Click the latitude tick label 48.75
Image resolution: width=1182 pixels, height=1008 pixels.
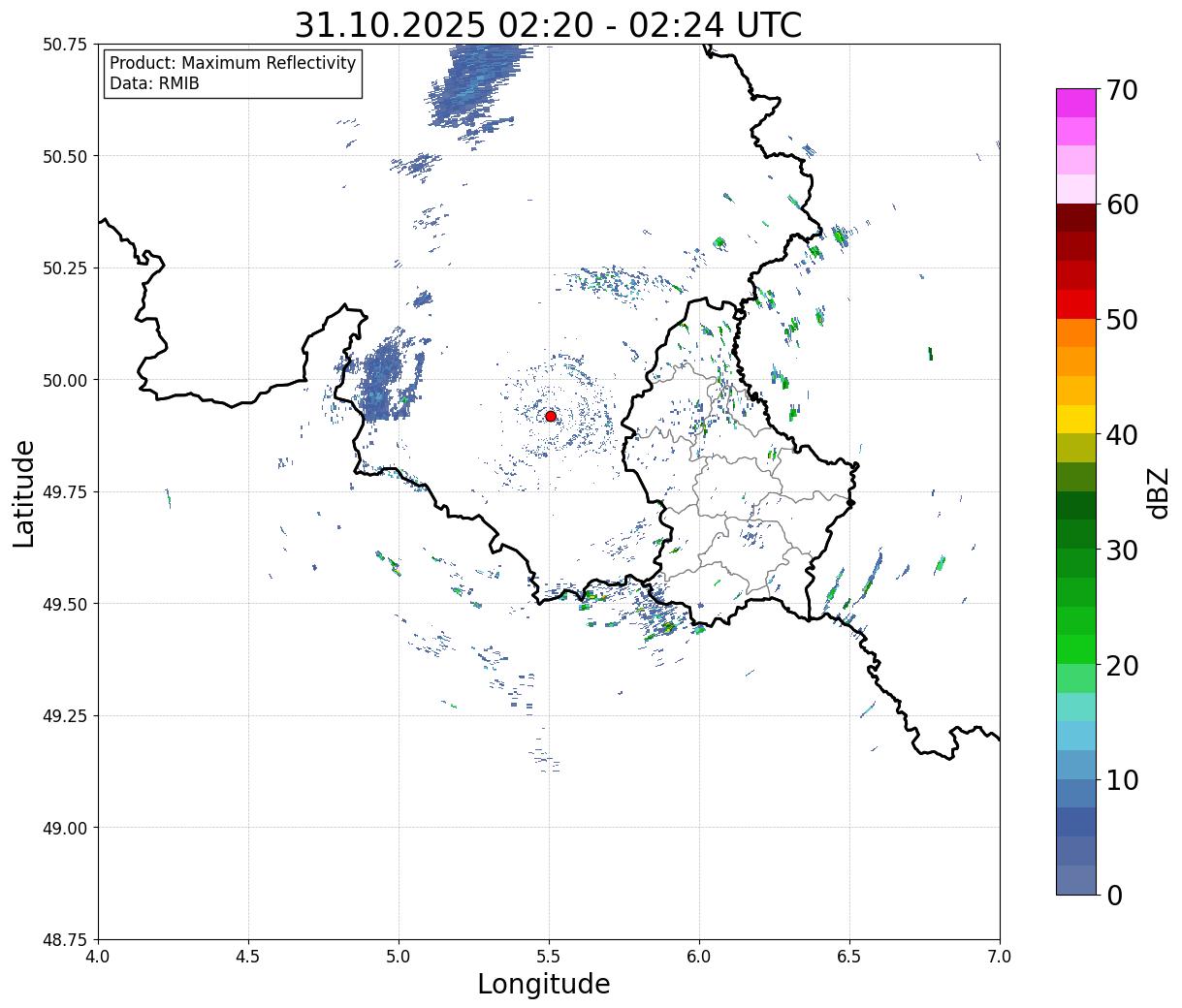pyautogui.click(x=65, y=940)
